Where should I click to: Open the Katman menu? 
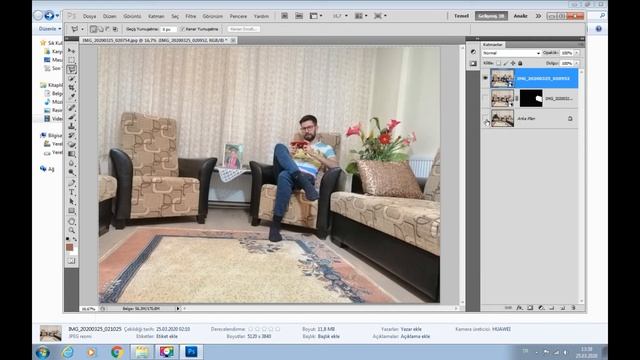(156, 16)
